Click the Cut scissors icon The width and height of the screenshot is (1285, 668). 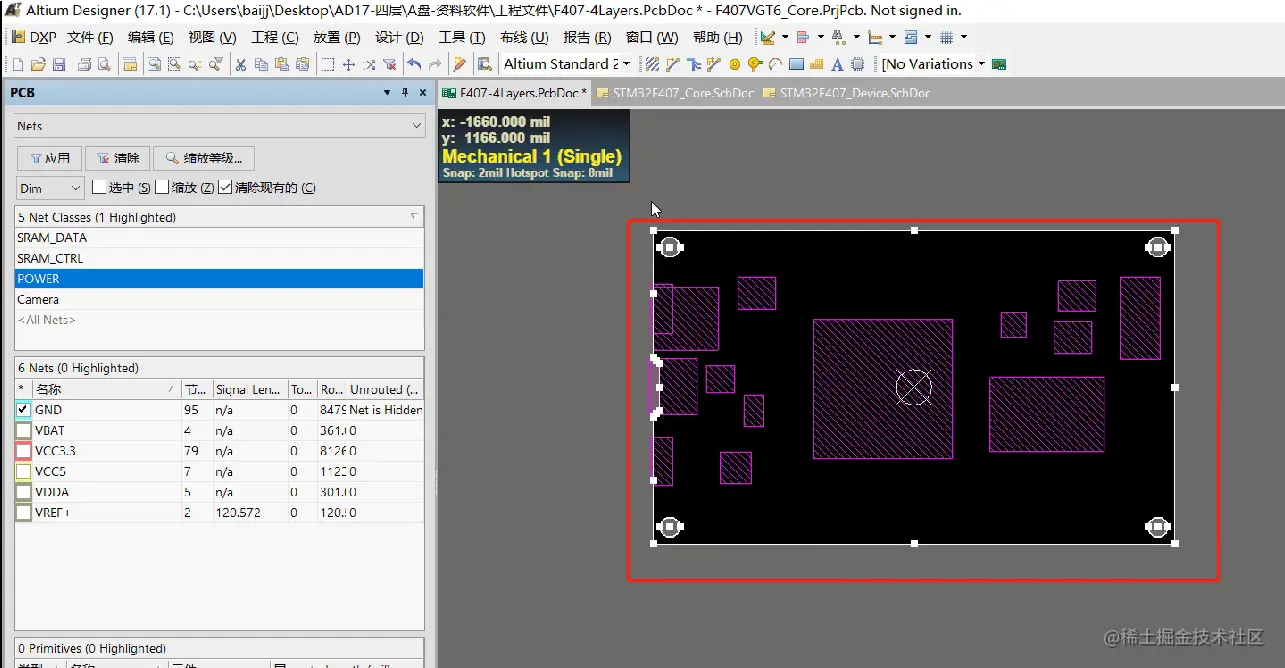click(241, 64)
